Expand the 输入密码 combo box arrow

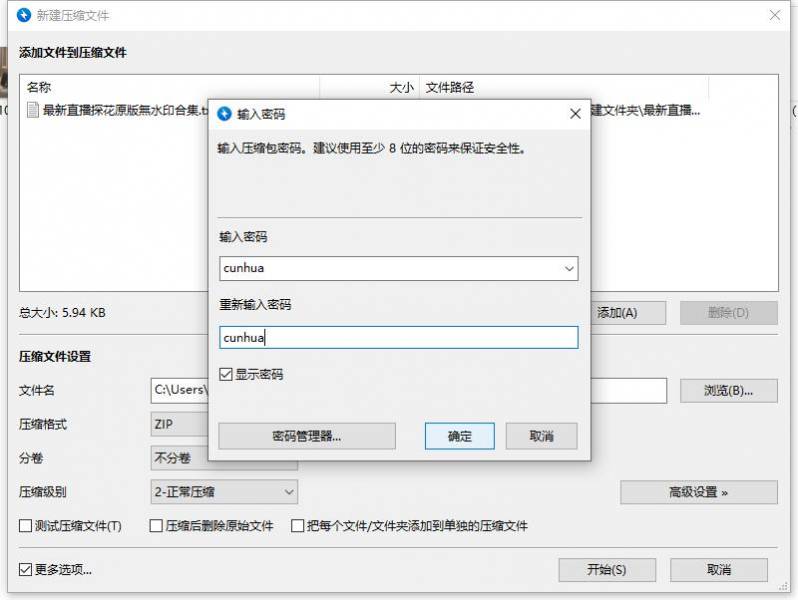coord(569,268)
